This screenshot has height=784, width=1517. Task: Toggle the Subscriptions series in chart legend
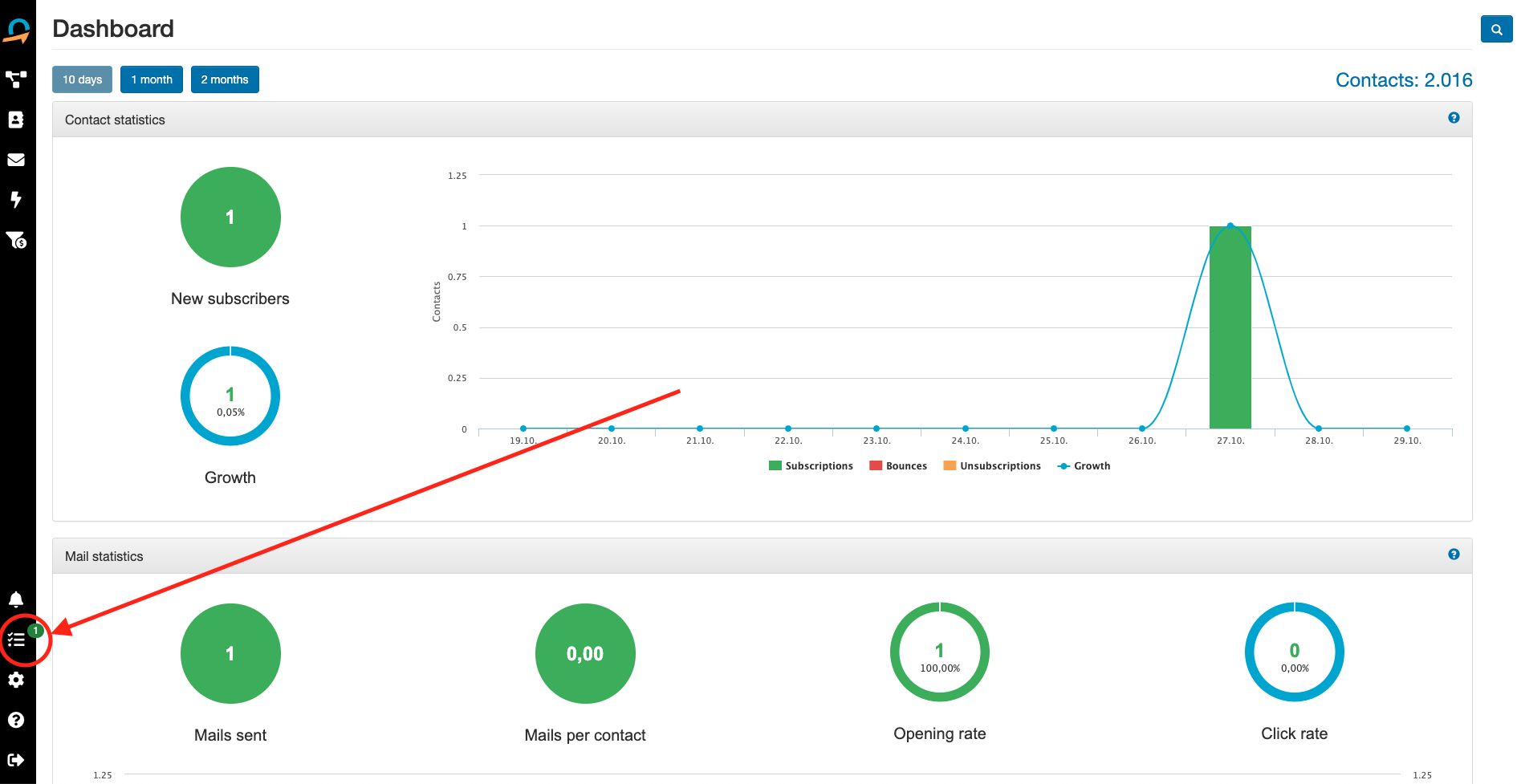pyautogui.click(x=811, y=466)
